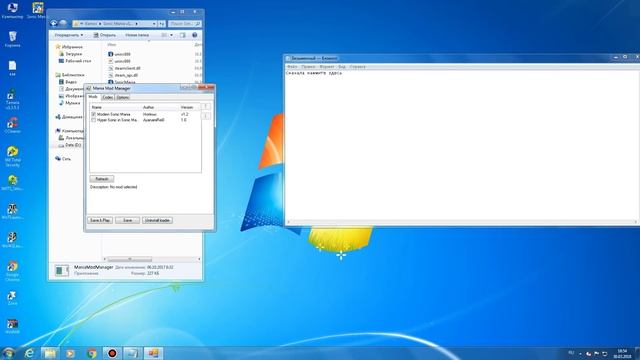
Task: Tick the Hyper Sonic in Sonic Mania checkbox
Action: [x=93, y=120]
